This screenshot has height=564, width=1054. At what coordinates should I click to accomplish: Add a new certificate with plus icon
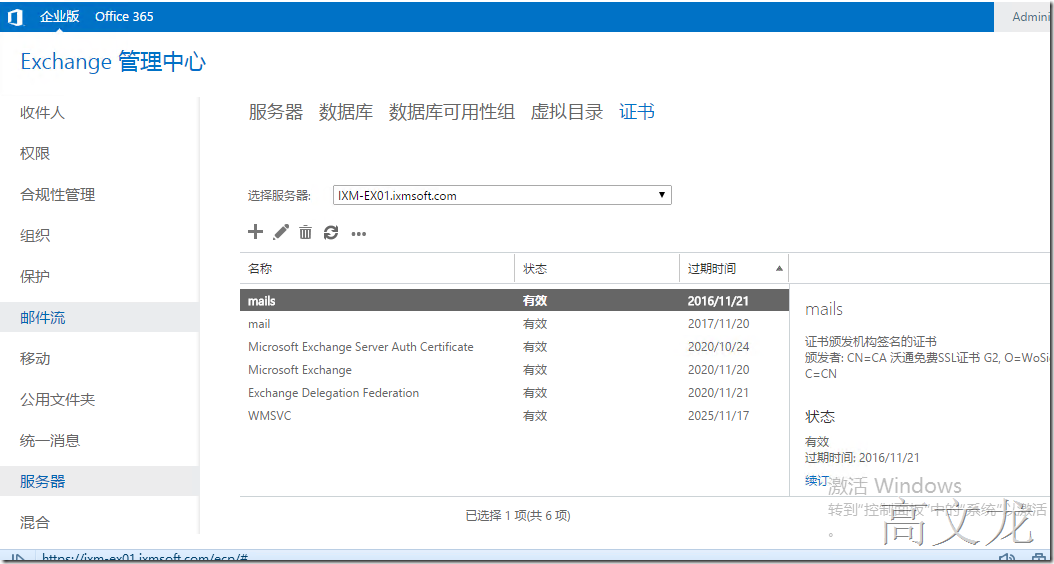(x=255, y=233)
